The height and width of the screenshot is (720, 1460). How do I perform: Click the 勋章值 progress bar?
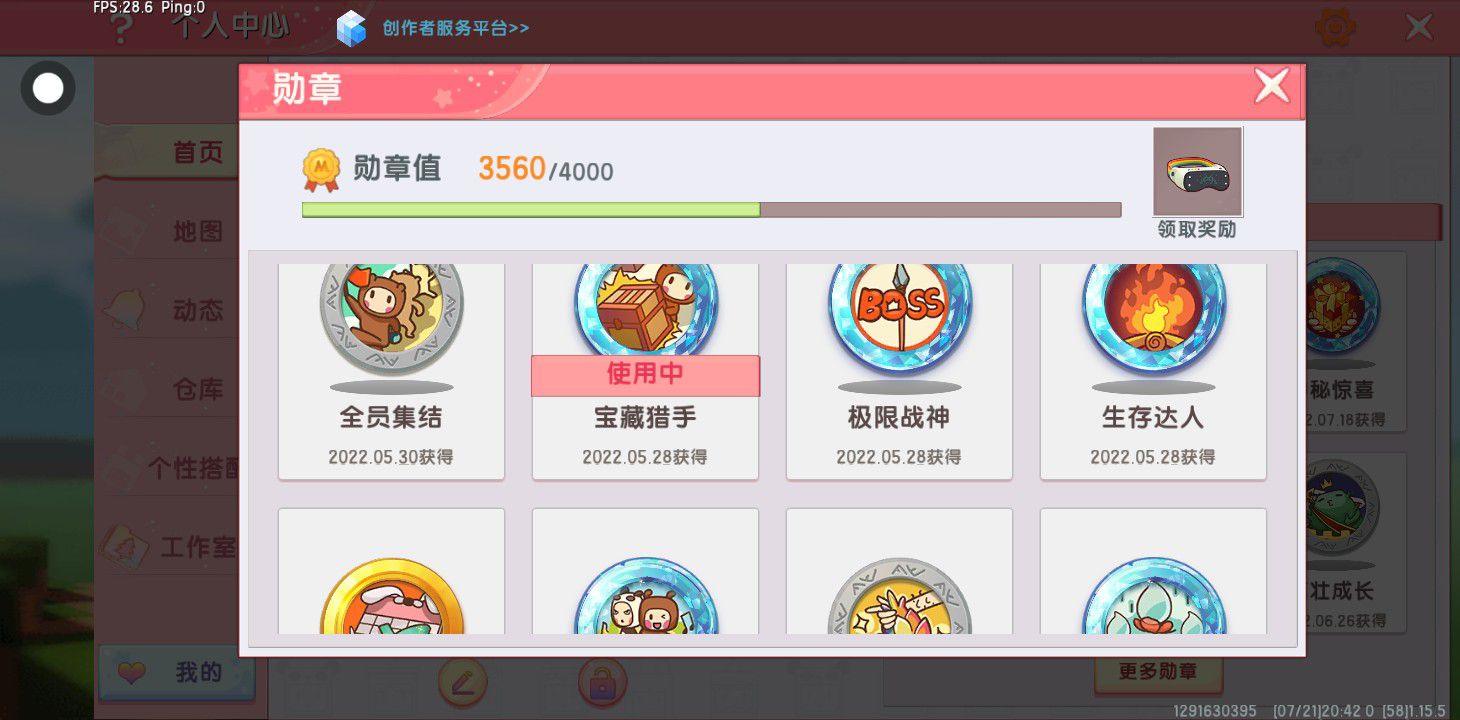coord(711,210)
